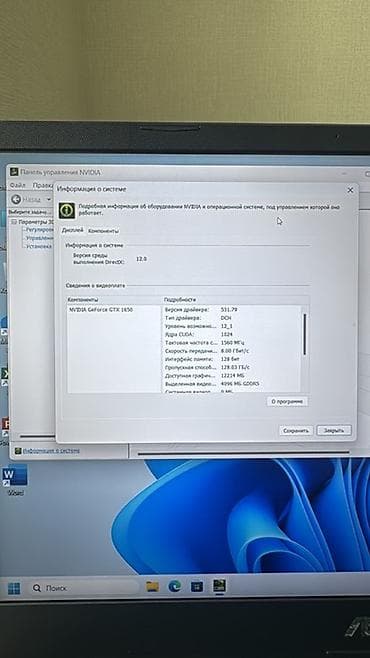Select 'Управлен...' item under Параметры 3D
This screenshot has height=658, width=370.
39,238
